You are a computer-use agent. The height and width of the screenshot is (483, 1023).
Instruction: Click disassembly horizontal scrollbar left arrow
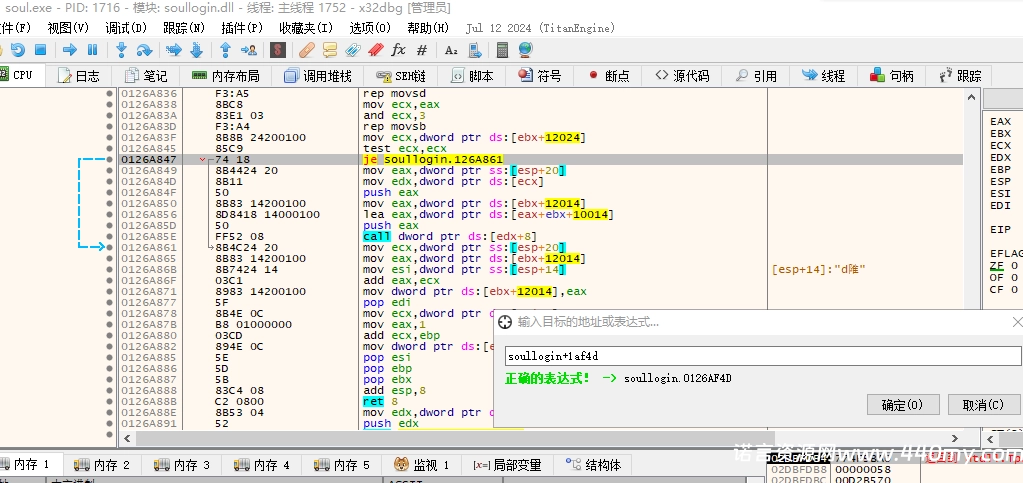[x=126, y=439]
